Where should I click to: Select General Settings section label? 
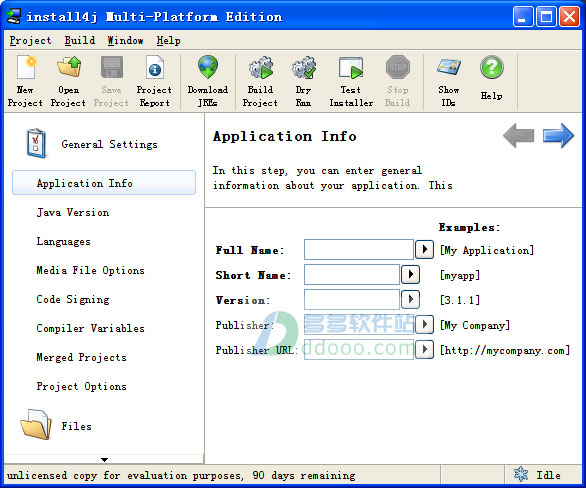point(110,144)
